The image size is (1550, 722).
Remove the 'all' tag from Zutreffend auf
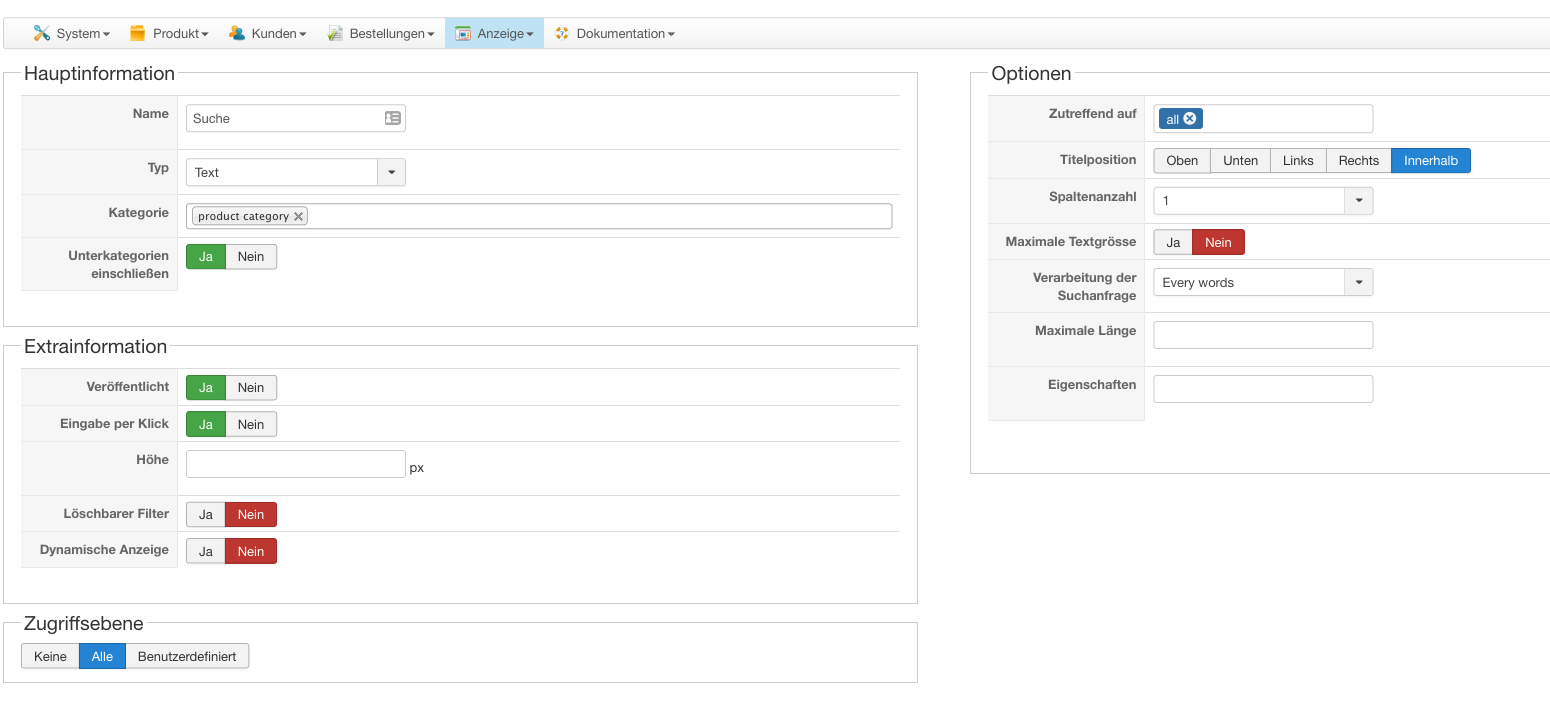pyautogui.click(x=1189, y=119)
